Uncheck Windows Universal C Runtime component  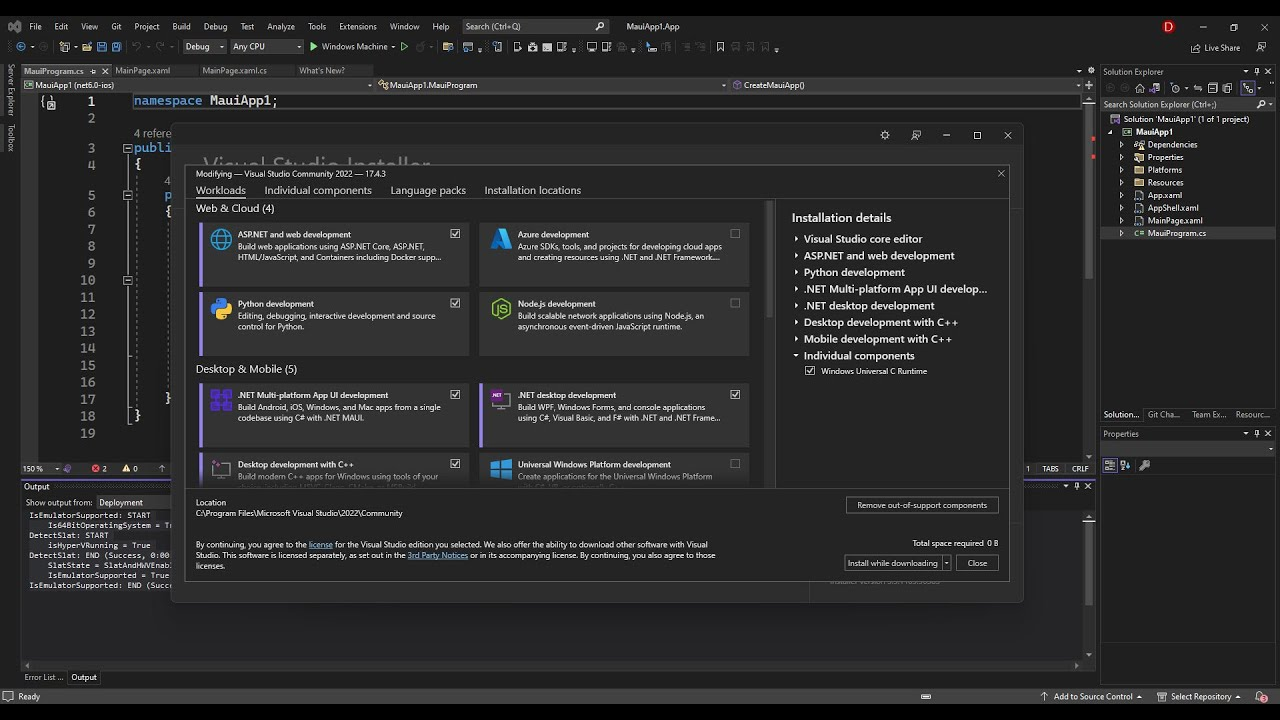(x=810, y=371)
